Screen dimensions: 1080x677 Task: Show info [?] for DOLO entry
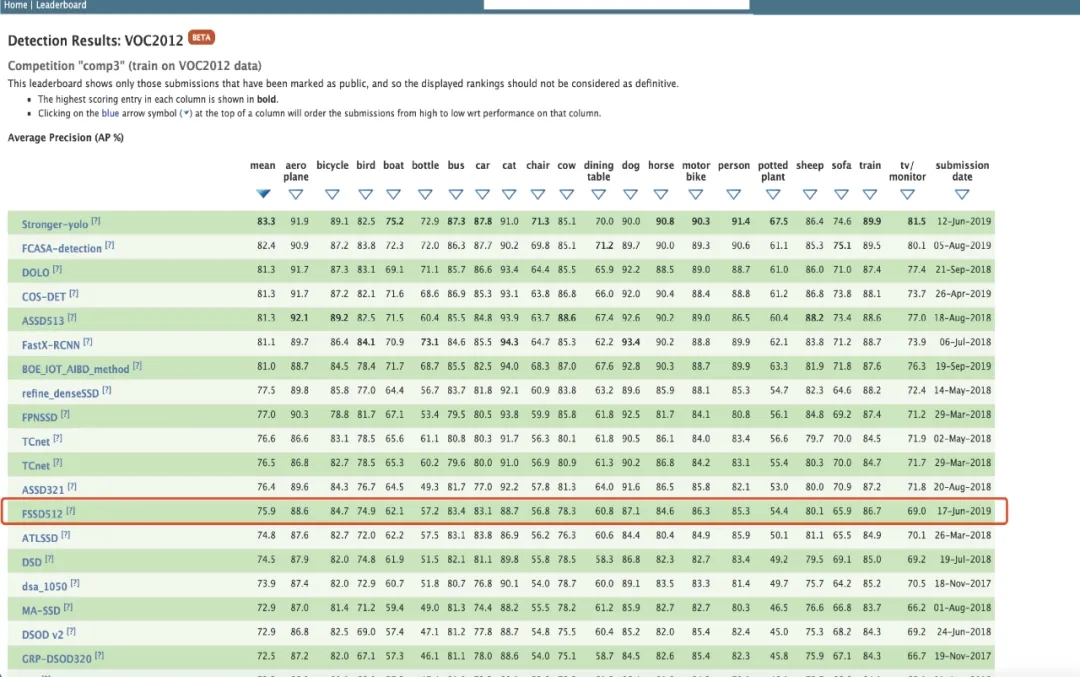pos(58,270)
